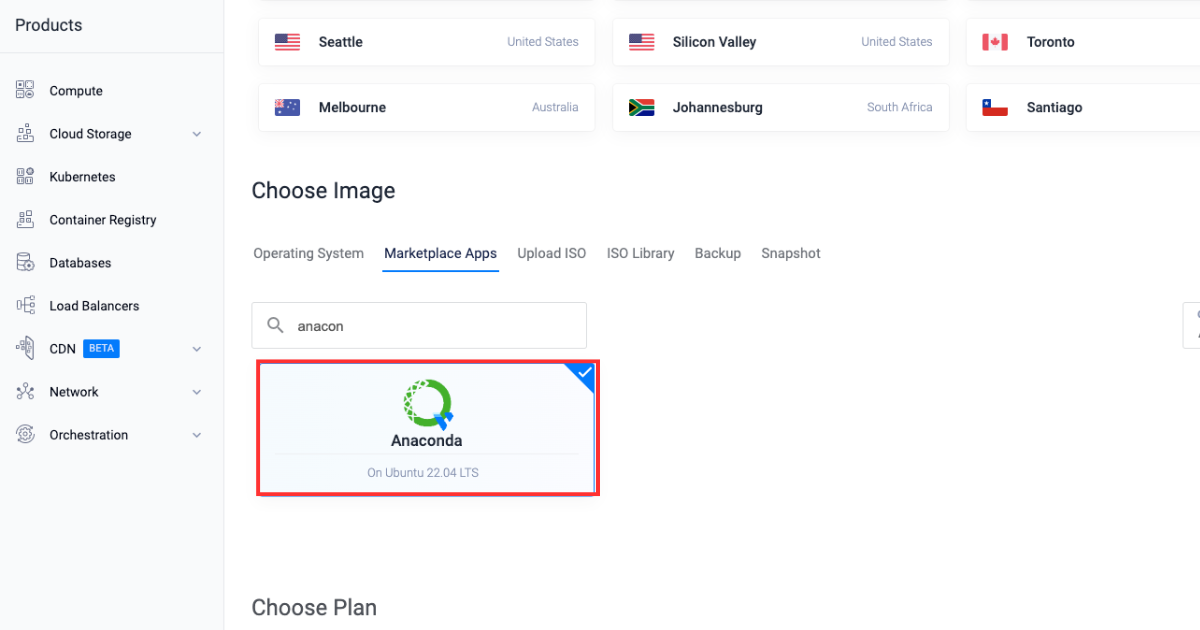Expand the CDN submenu chevron
This screenshot has height=630, width=1200.
tap(197, 349)
